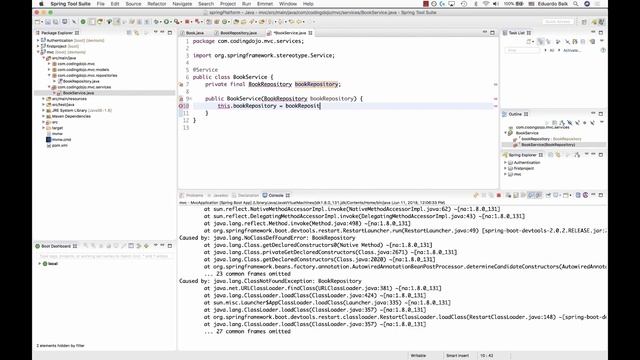
Task: Click the red Stop icon in main toolbar
Action: tap(187, 22)
